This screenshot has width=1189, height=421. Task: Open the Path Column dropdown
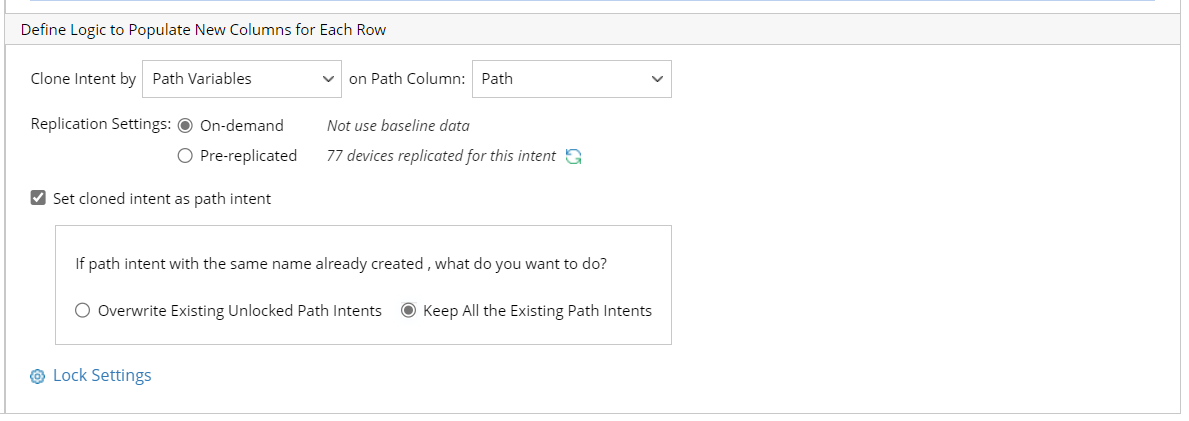[x=570, y=79]
